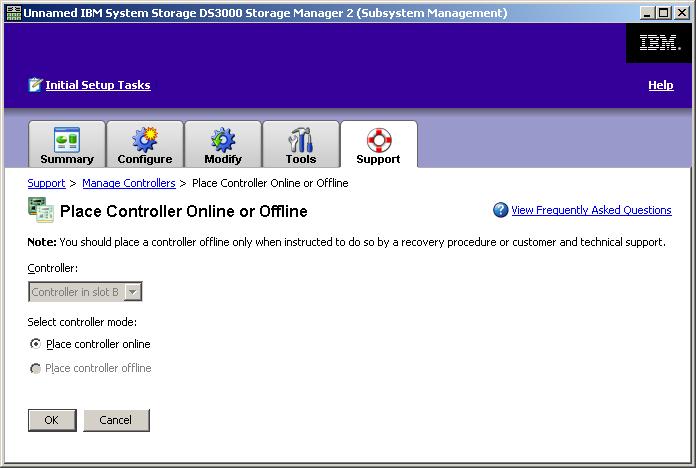Switch to the Modify tab
This screenshot has width=696, height=468.
pyautogui.click(x=223, y=159)
